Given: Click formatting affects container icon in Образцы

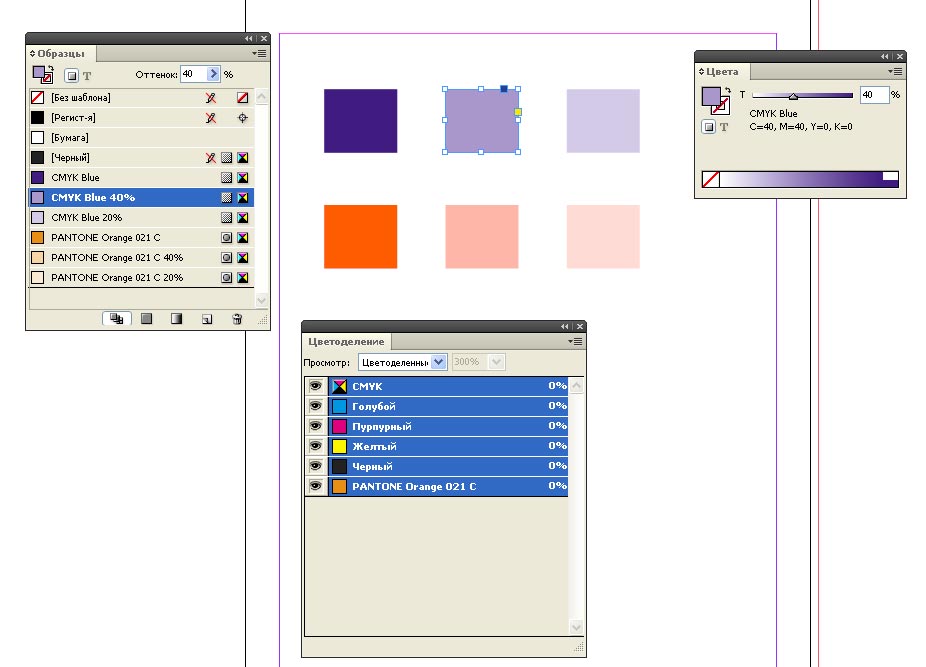Looking at the screenshot, I should pos(71,76).
